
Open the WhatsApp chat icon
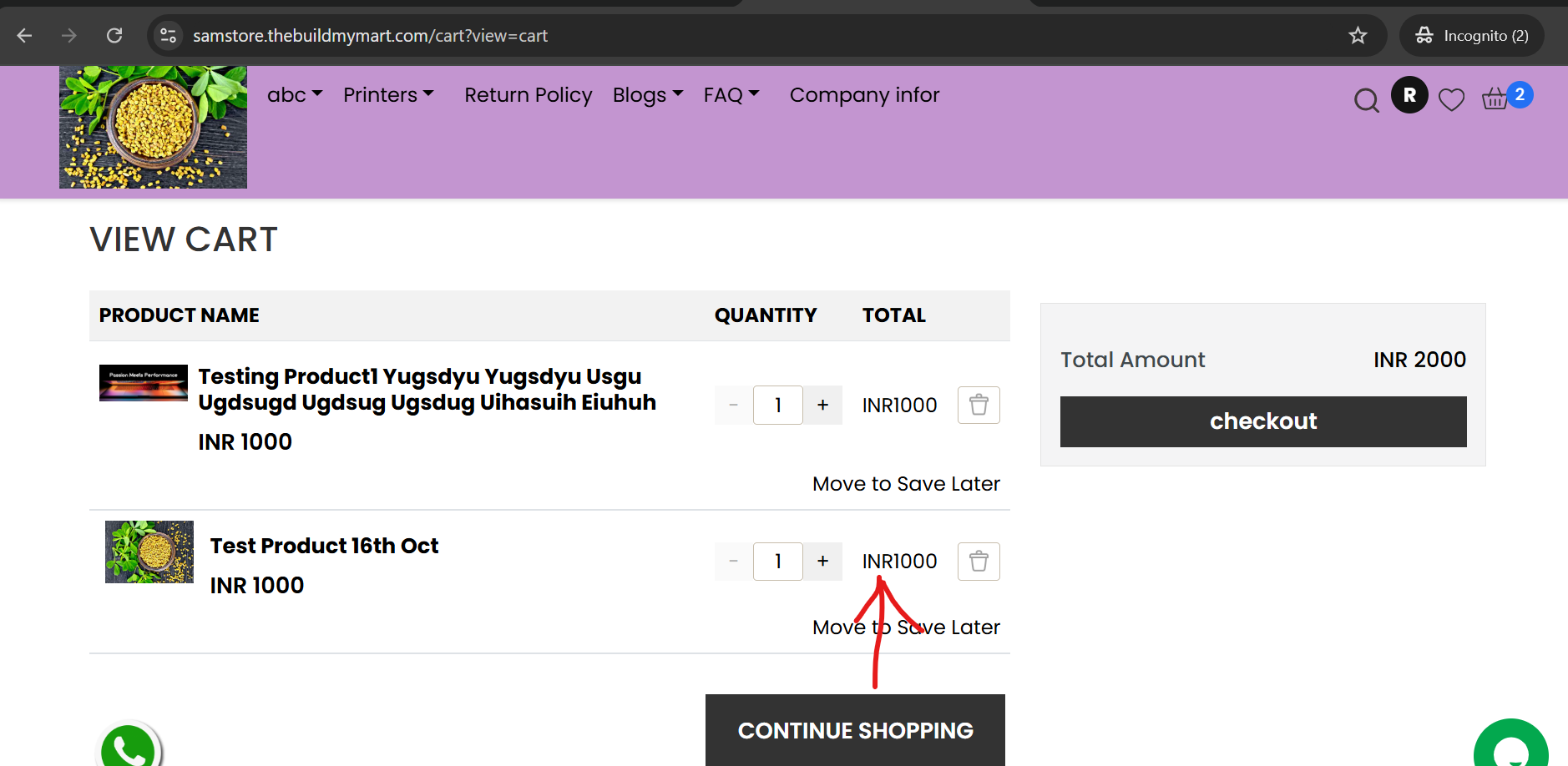(x=129, y=744)
